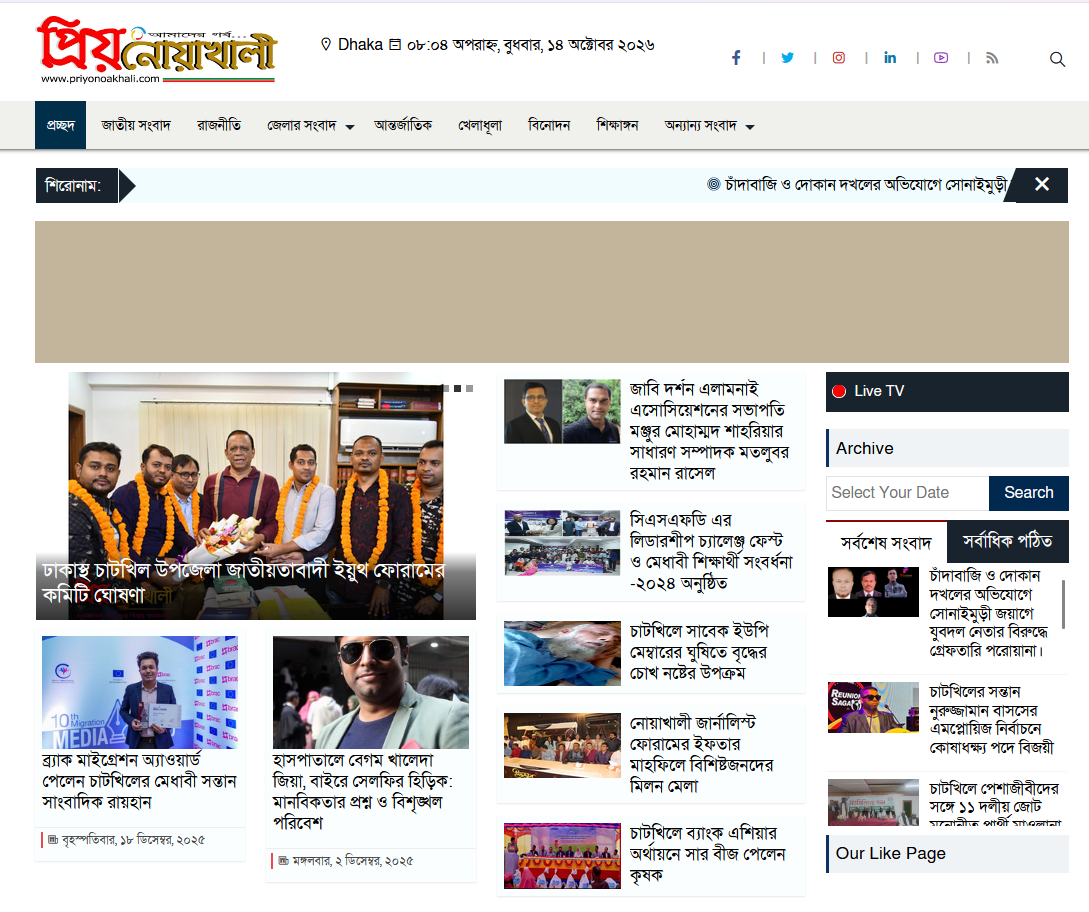Viewport: 1089px width, 912px height.
Task: Open sidebar পেশাজীবীদের সঙ্গে ১১ দলীয় headline
Action: [x=995, y=802]
